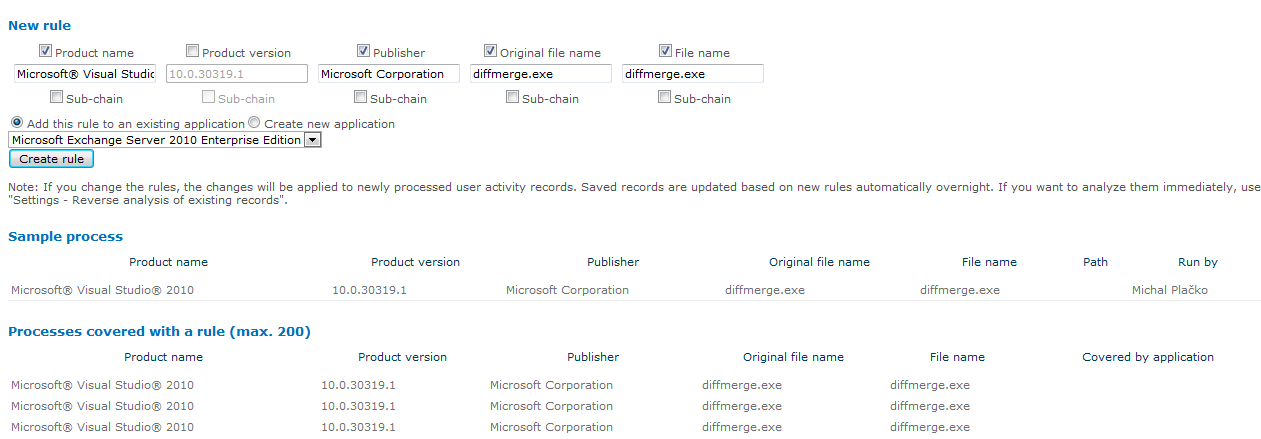This screenshot has width=1261, height=439.
Task: Select Add this rule to an existing application
Action: tap(17, 123)
